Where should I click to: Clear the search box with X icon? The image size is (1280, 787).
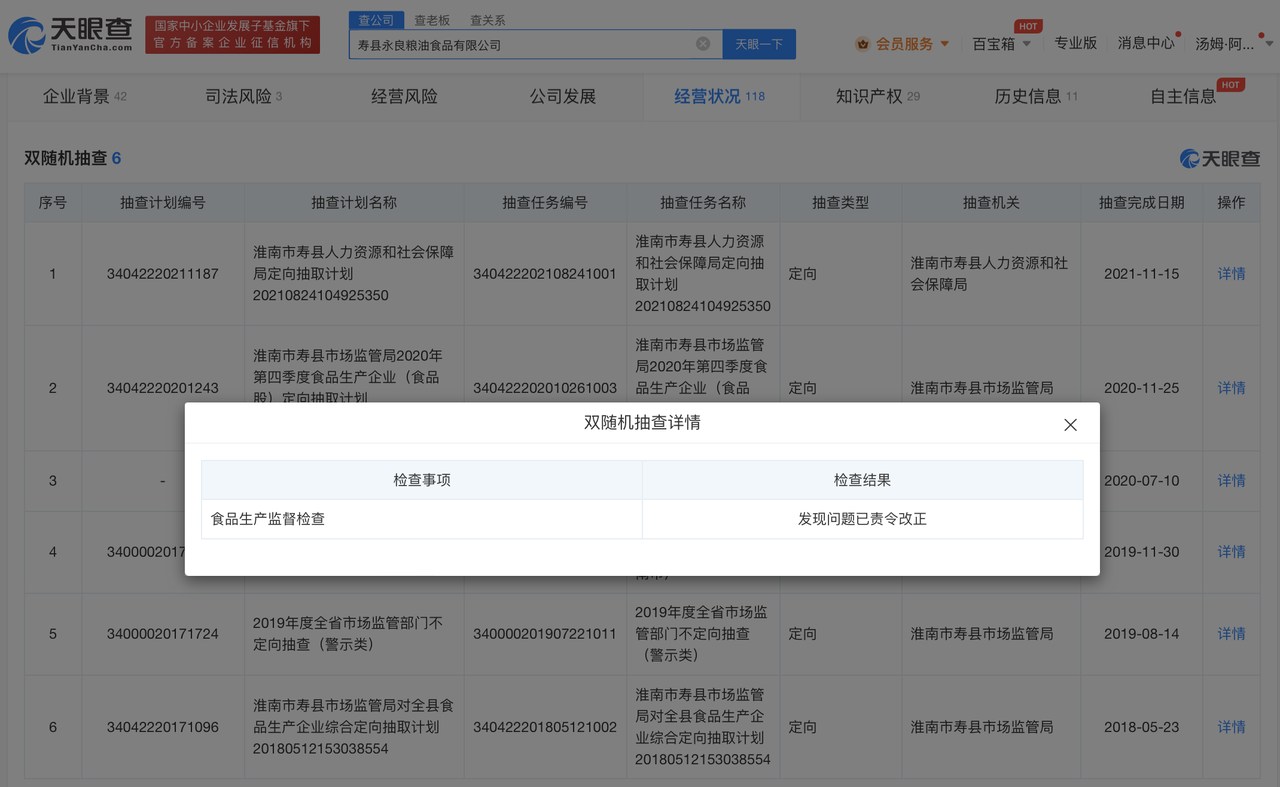click(703, 44)
